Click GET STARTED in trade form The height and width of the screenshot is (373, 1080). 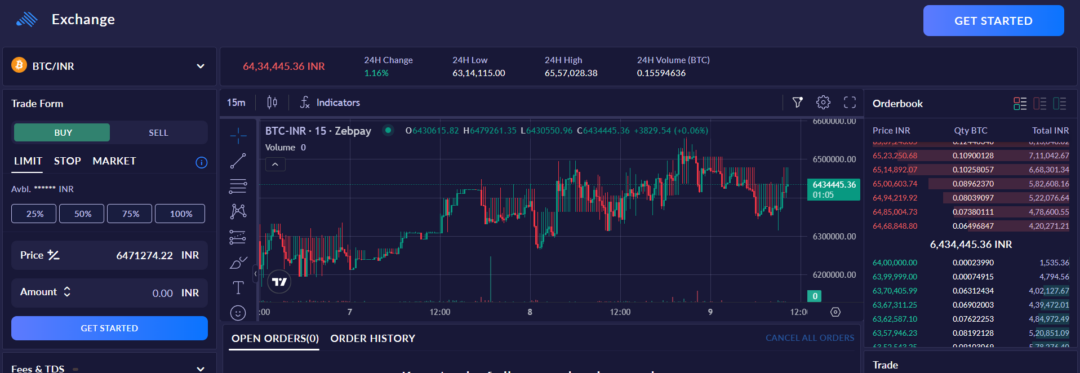click(x=110, y=328)
